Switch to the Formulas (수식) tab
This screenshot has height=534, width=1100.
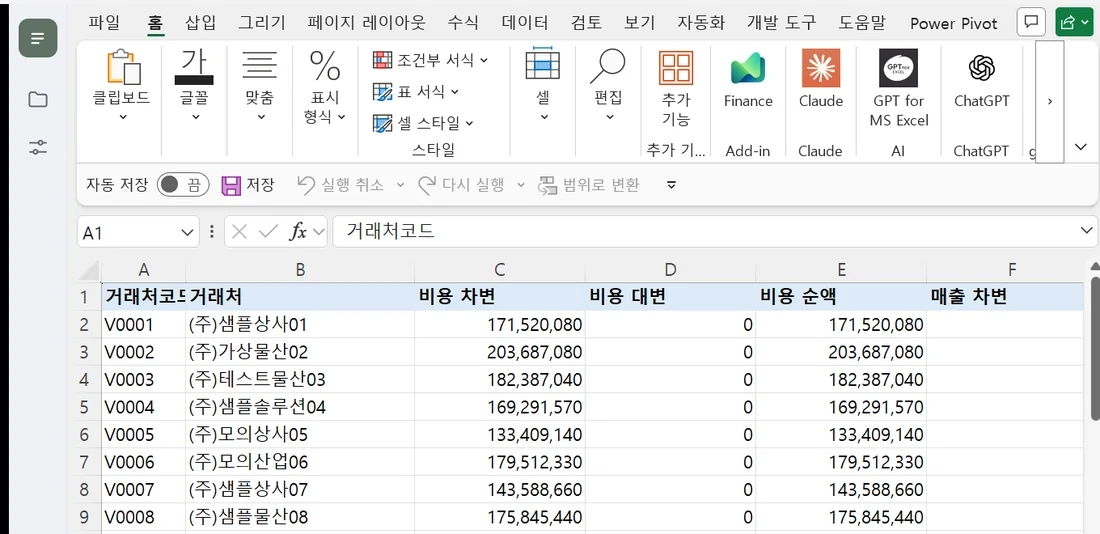tap(463, 23)
